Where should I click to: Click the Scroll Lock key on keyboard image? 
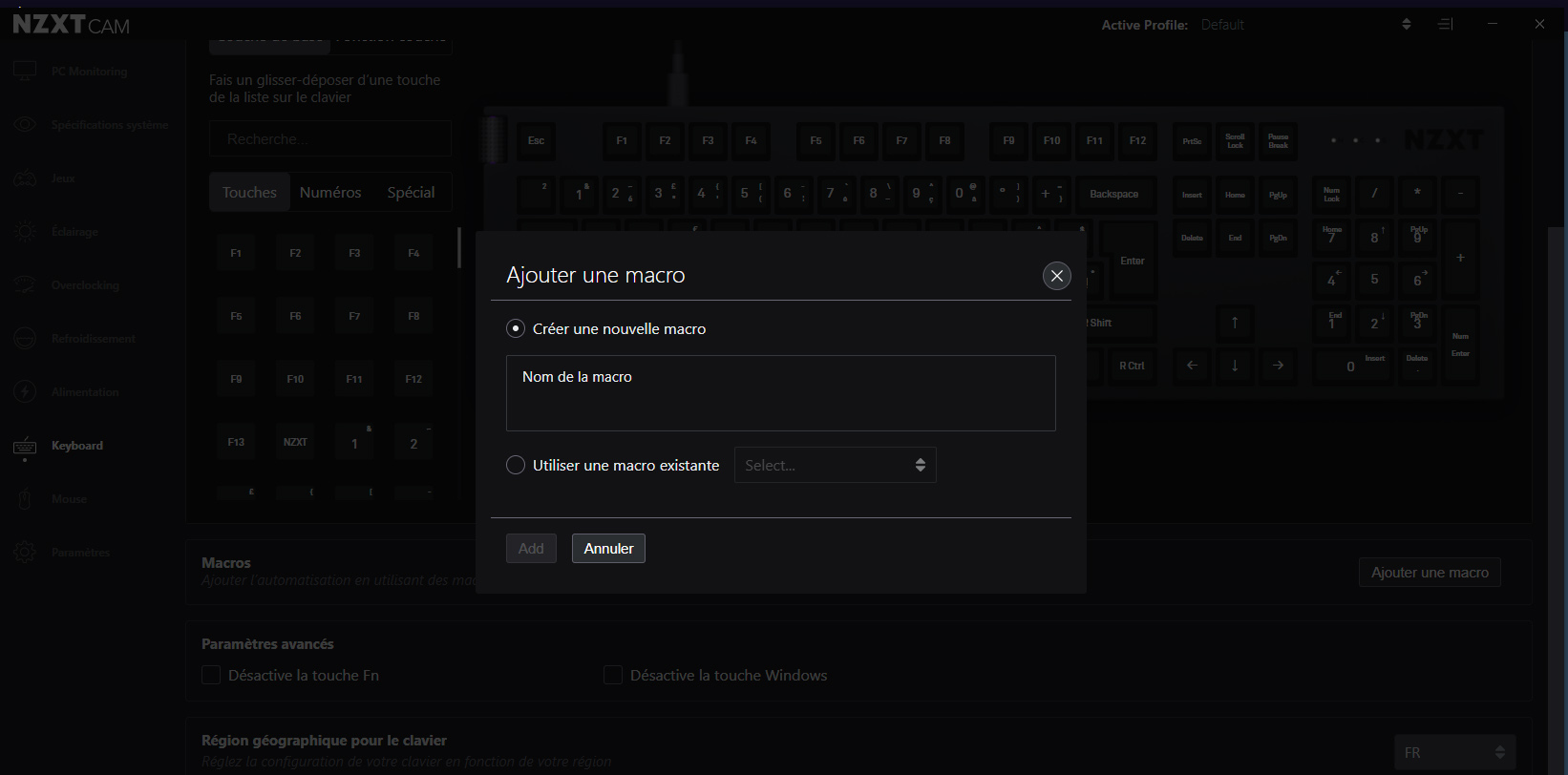(x=1235, y=140)
